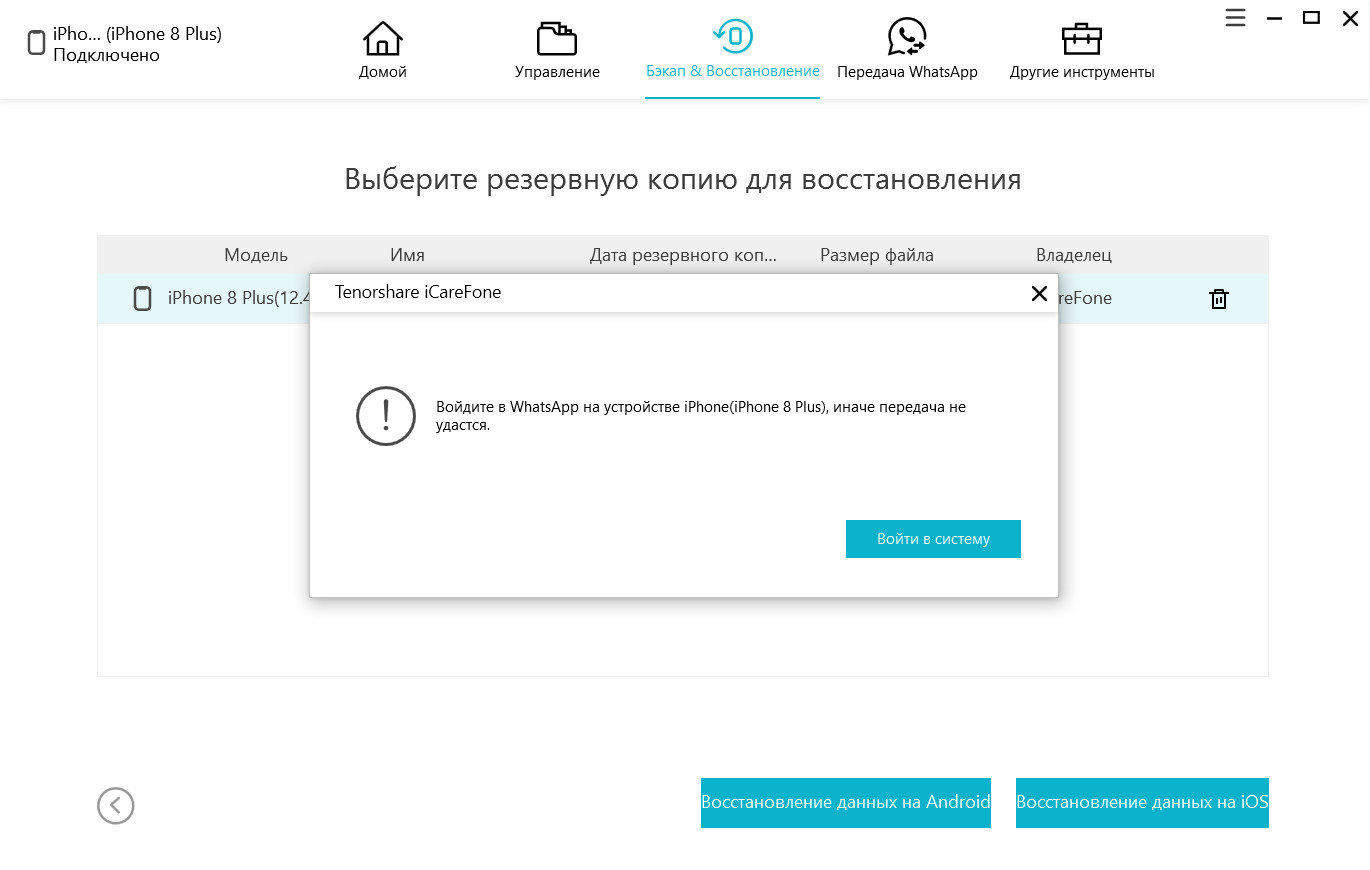Click the iPho... (iPhone 8 Plus) device name
1370x870 pixels.
[x=137, y=34]
